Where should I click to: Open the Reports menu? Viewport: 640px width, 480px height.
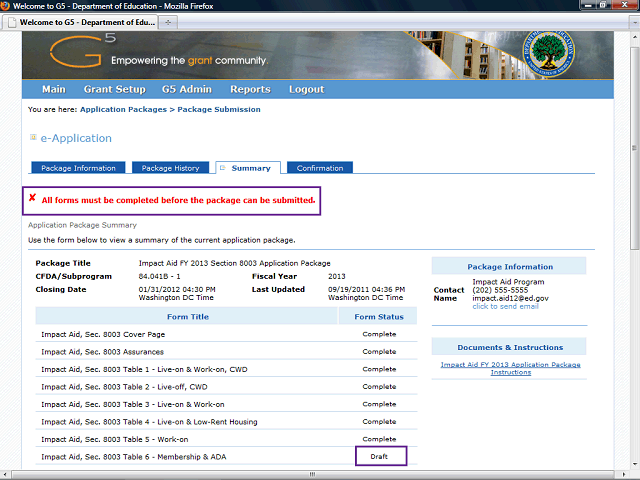250,89
